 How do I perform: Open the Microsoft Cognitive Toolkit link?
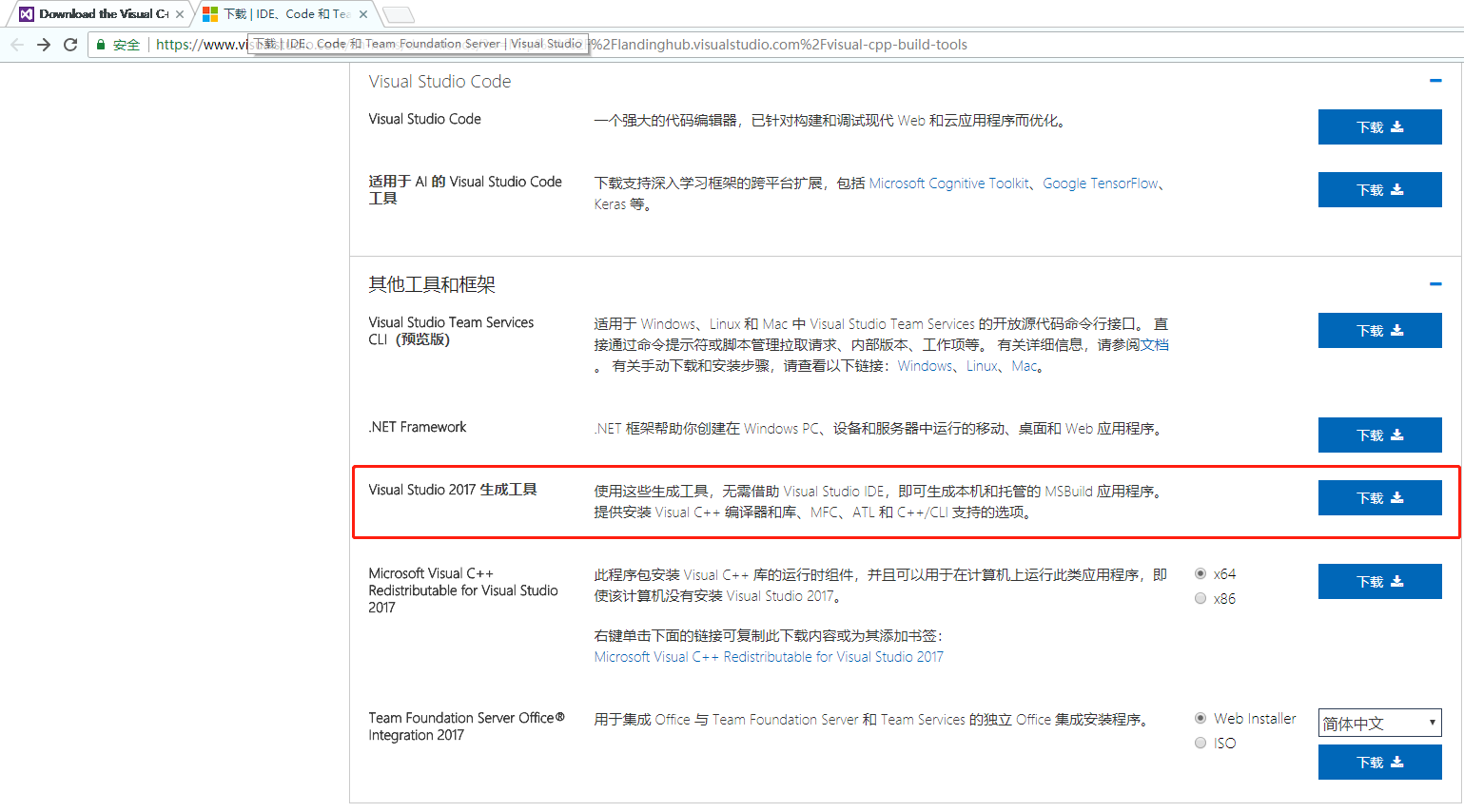pyautogui.click(x=948, y=184)
